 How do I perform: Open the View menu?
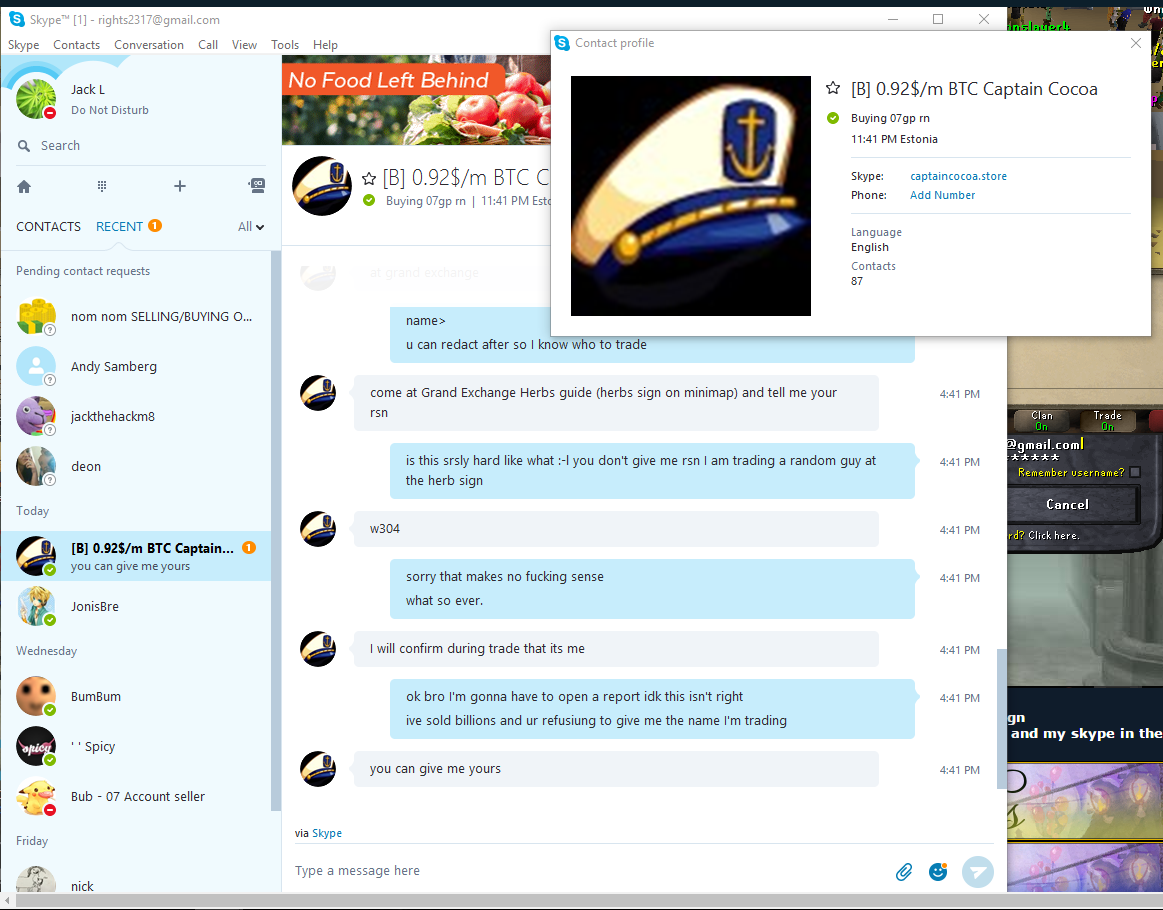[x=244, y=44]
